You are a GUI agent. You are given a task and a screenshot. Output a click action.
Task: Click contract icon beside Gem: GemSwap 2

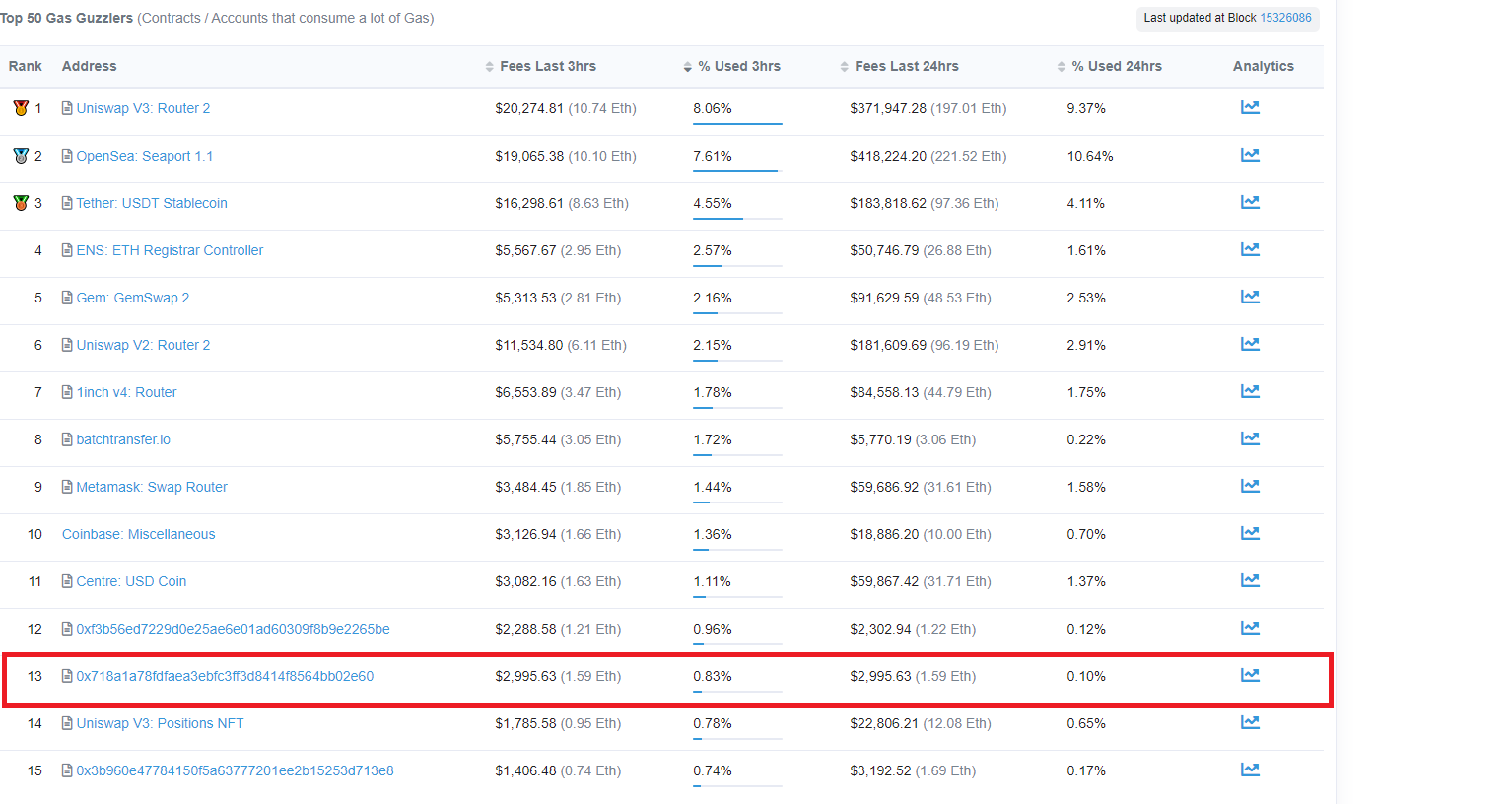coord(67,298)
